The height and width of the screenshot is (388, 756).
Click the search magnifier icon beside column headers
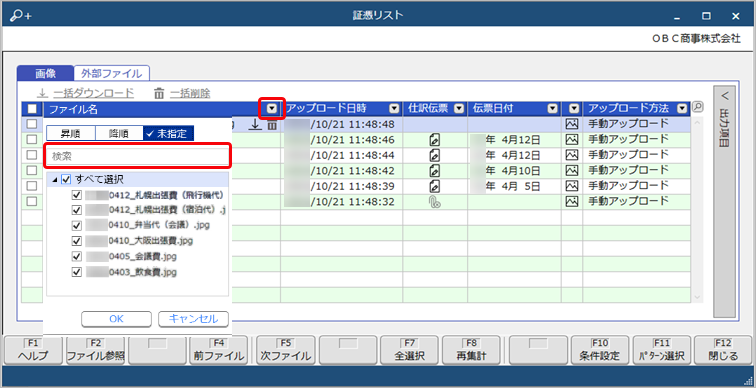point(697,107)
